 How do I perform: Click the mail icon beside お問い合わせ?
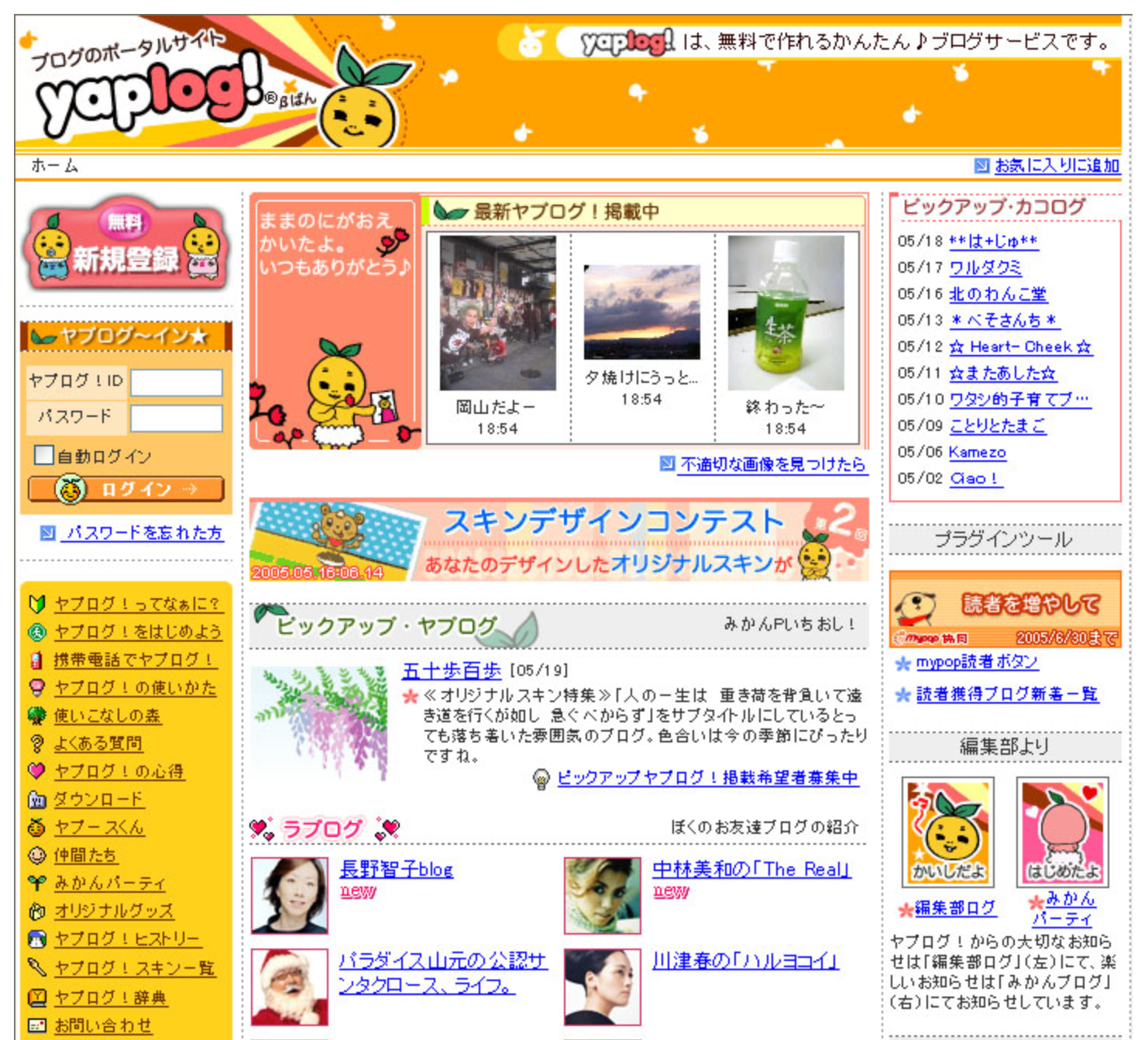(x=36, y=1025)
